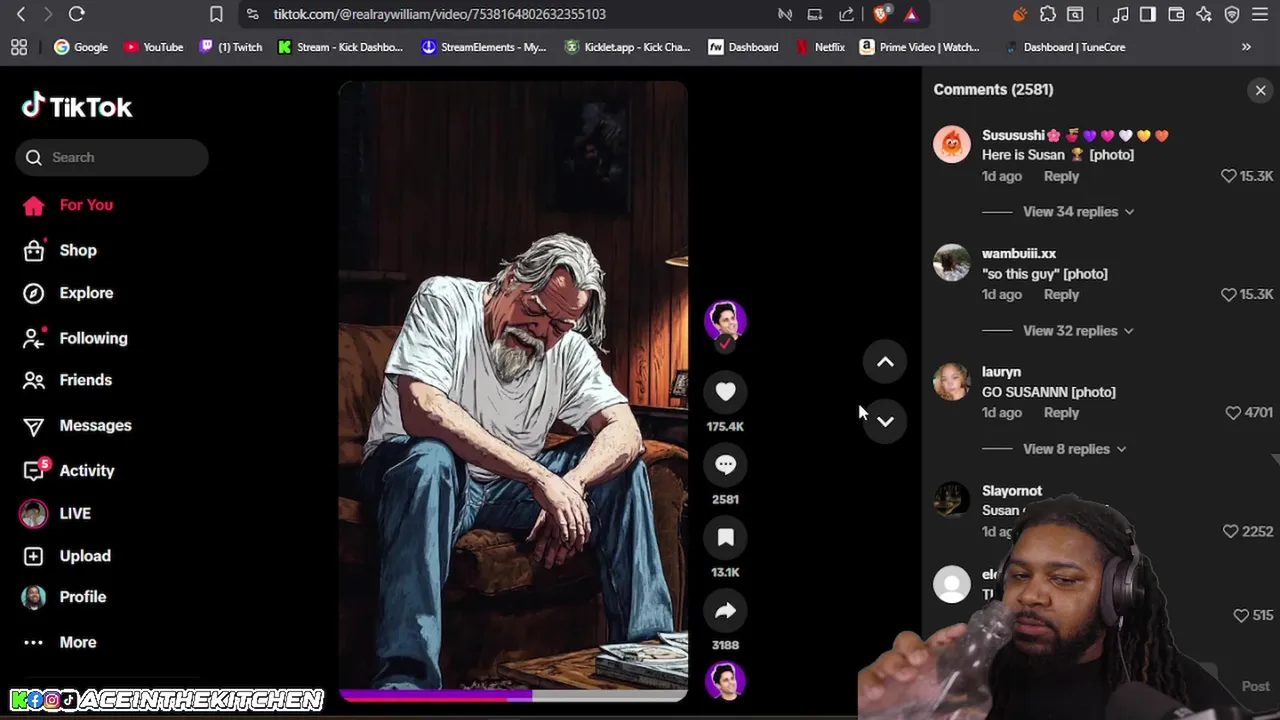
Task: Open the share icon in the address bar
Action: point(847,14)
